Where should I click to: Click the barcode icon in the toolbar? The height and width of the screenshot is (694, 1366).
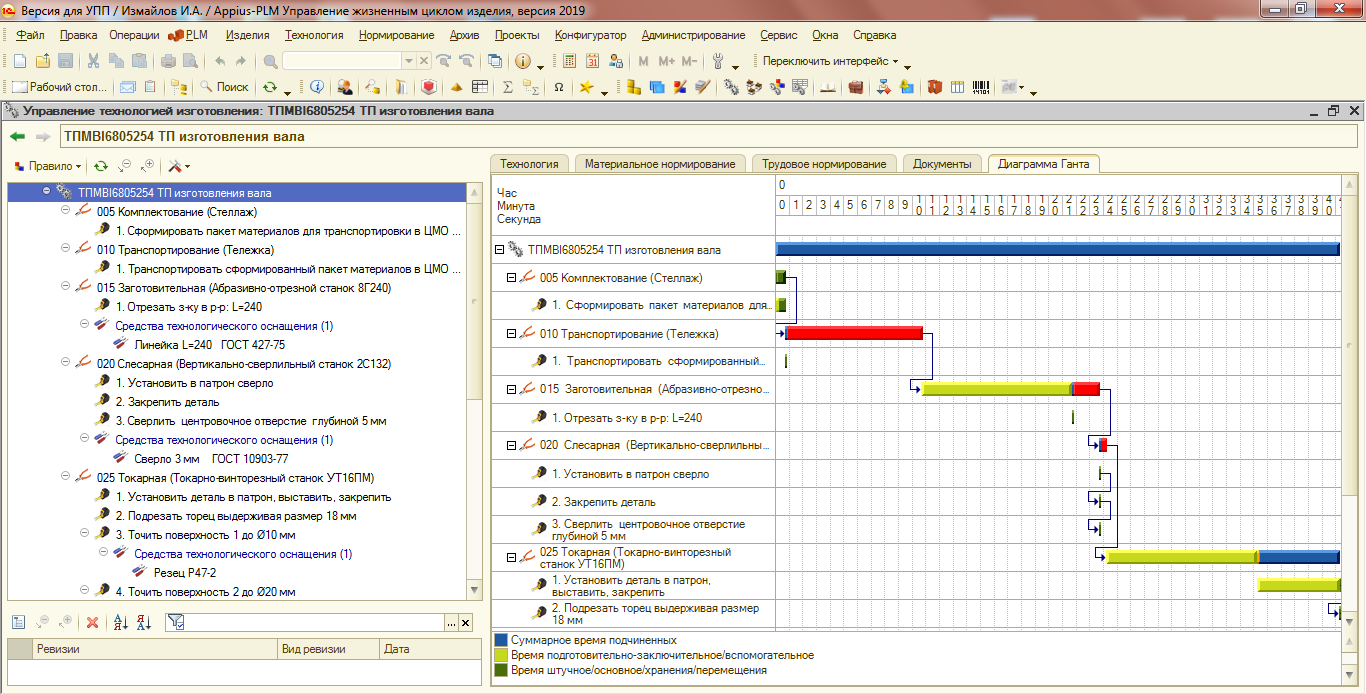(981, 87)
